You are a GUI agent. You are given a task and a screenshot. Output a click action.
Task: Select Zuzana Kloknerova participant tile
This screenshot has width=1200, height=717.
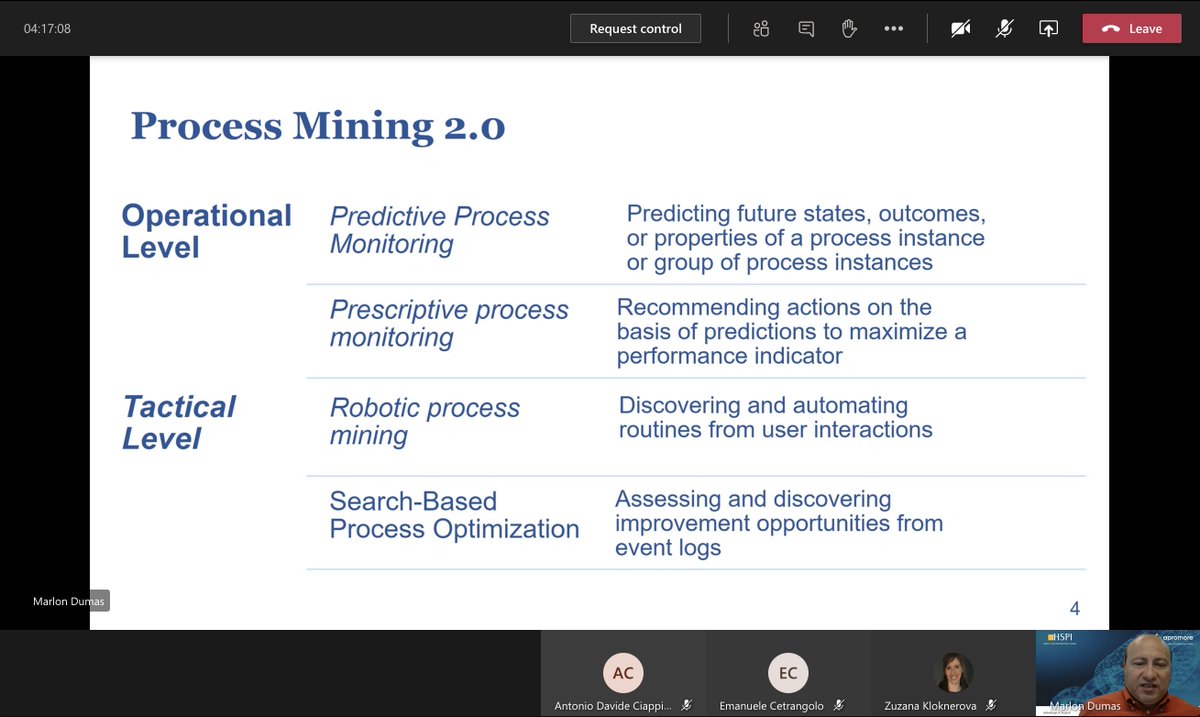pyautogui.click(x=953, y=673)
